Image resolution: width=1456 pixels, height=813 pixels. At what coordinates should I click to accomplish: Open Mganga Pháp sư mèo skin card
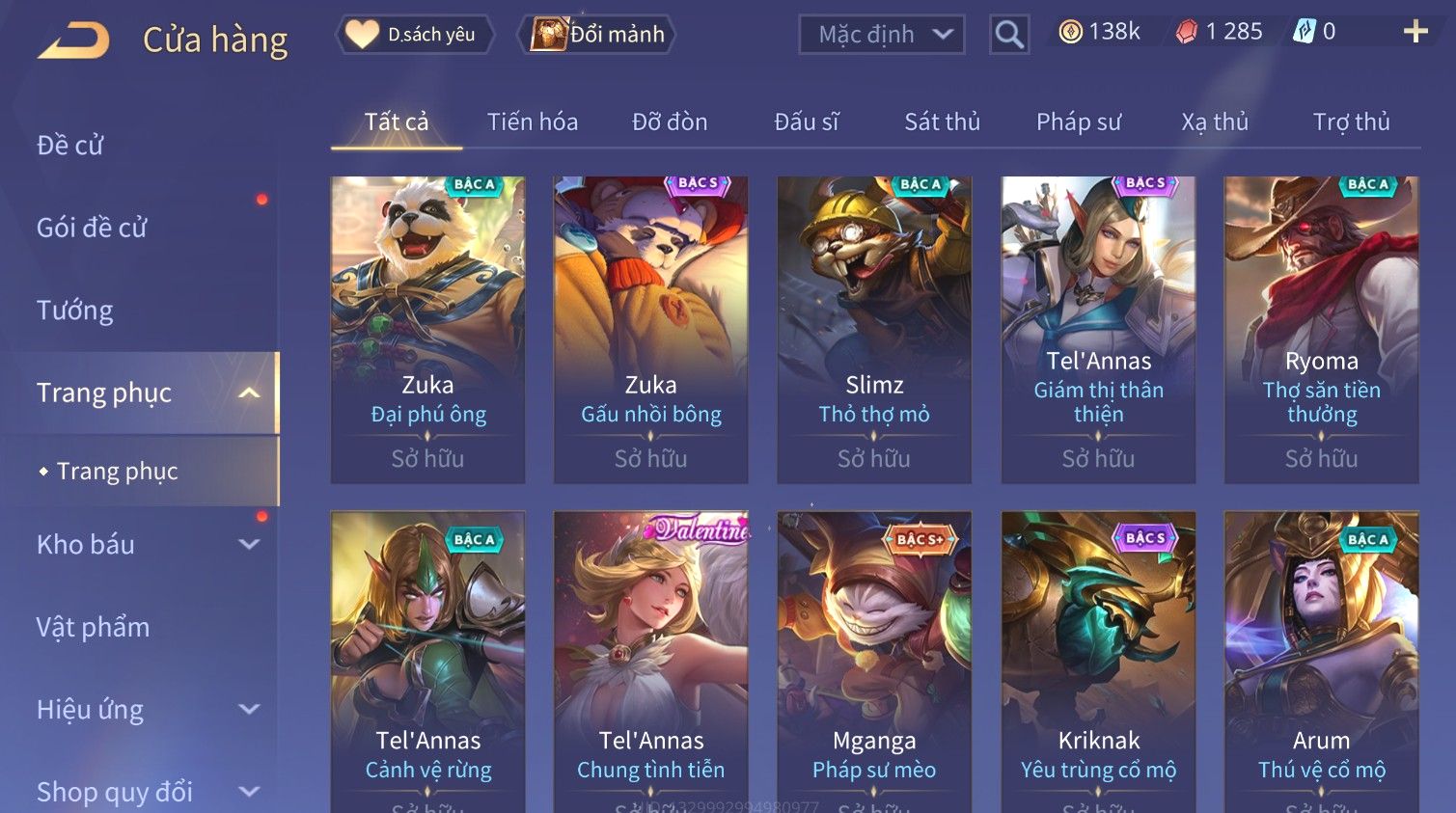click(x=874, y=662)
